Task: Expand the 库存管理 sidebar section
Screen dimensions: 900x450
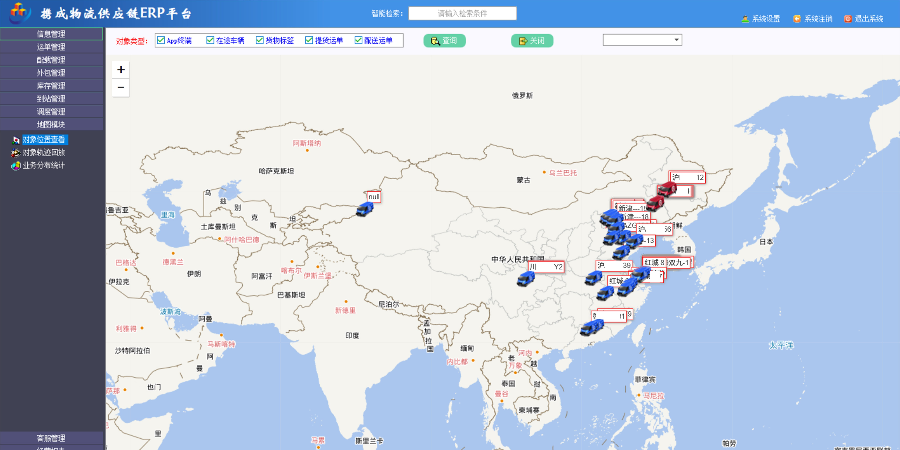Action: (52, 86)
